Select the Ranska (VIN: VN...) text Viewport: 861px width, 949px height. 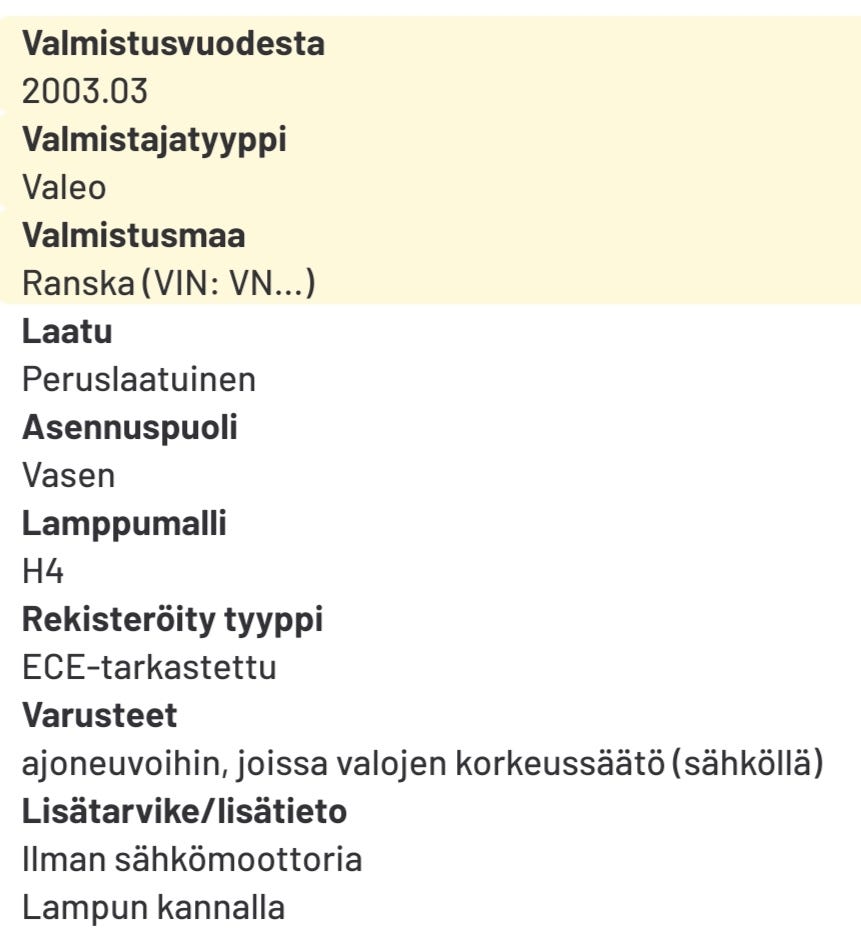click(169, 283)
